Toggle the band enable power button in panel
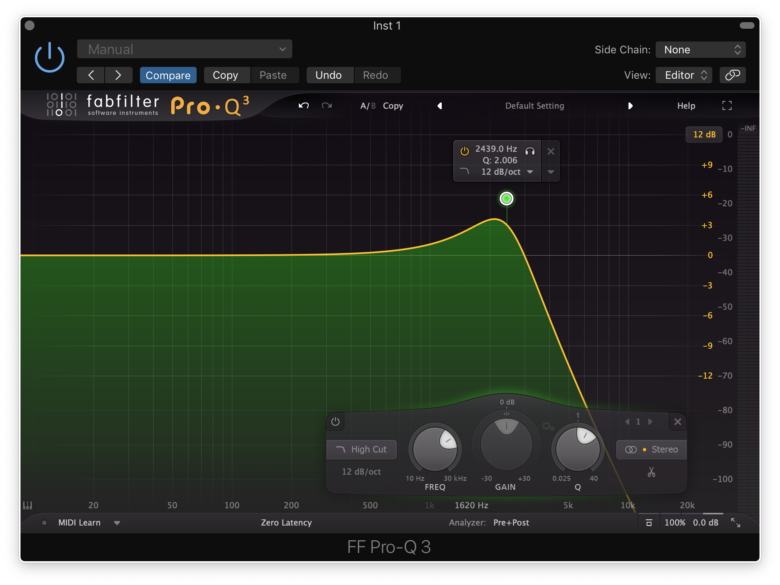The width and height of the screenshot is (780, 585). pos(335,422)
